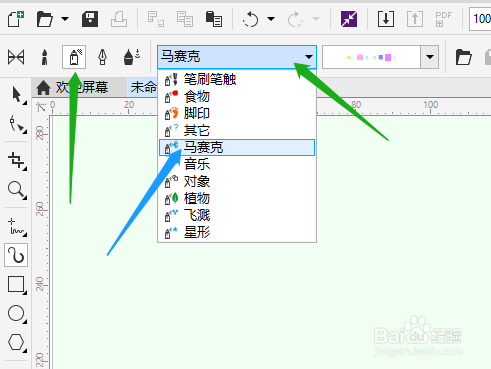Select the Preset artistic media mode
Screen dimensions: 491x369
click(x=16, y=57)
